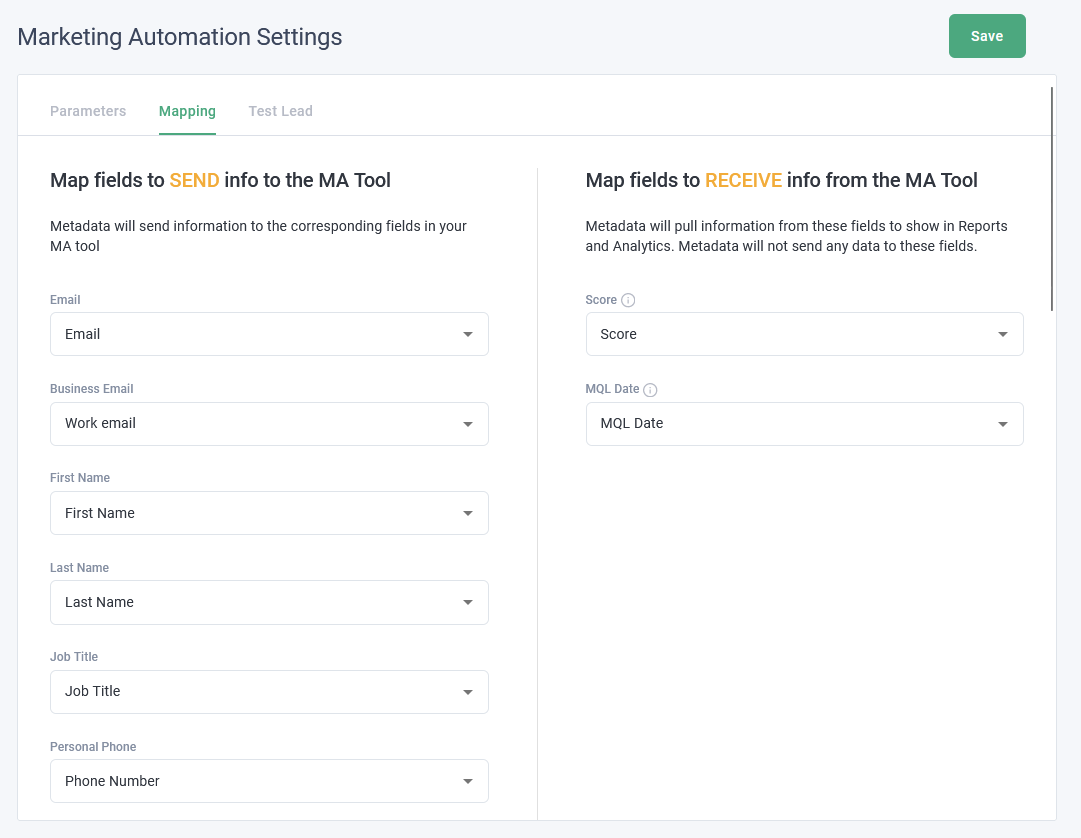Click the caret arrow in the Last Name field
The height and width of the screenshot is (838, 1081).
pyautogui.click(x=467, y=603)
